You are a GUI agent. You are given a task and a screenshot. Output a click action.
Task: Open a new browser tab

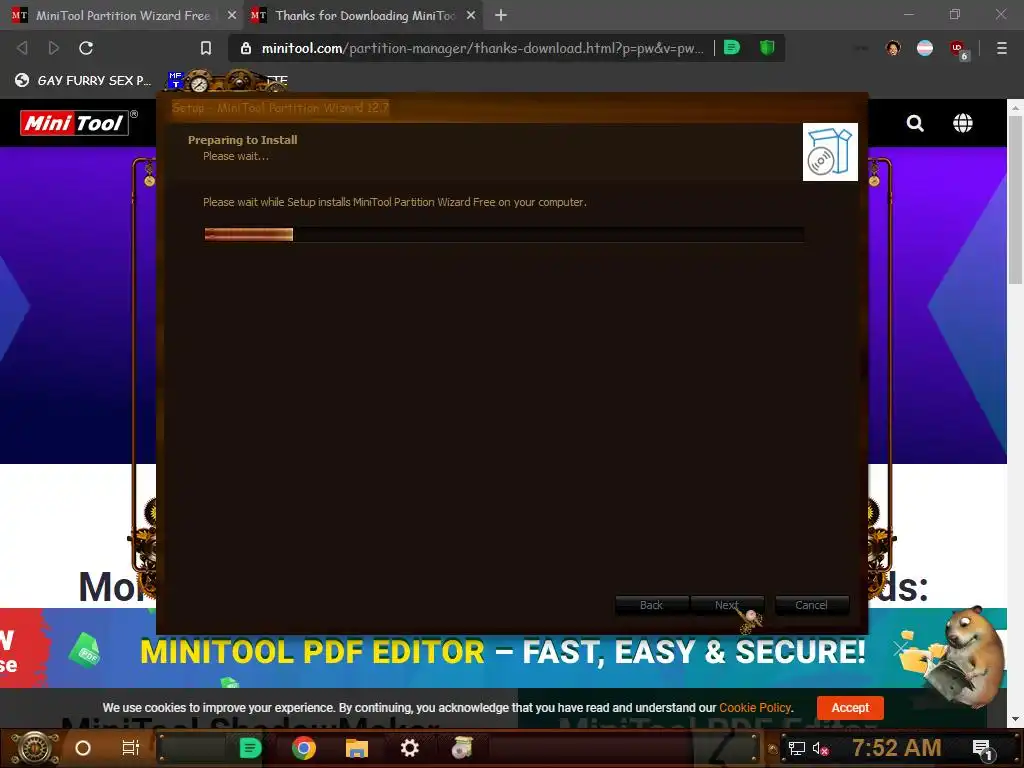click(500, 15)
